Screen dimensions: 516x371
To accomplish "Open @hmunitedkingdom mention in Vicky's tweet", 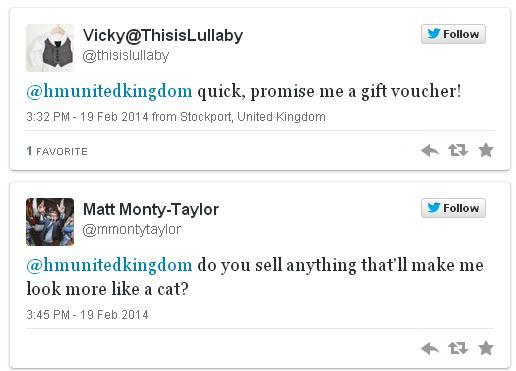I will point(109,91).
